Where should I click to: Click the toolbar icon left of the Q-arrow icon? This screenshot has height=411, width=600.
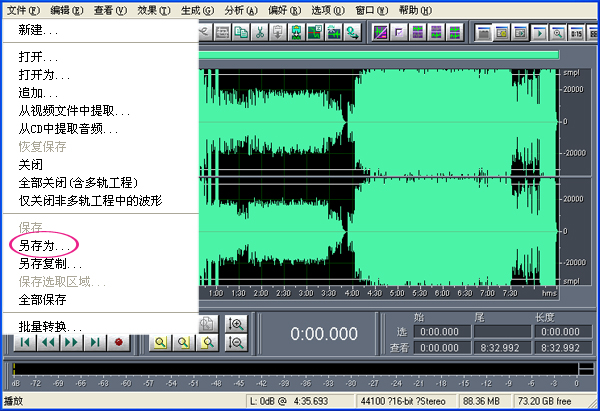334,33
